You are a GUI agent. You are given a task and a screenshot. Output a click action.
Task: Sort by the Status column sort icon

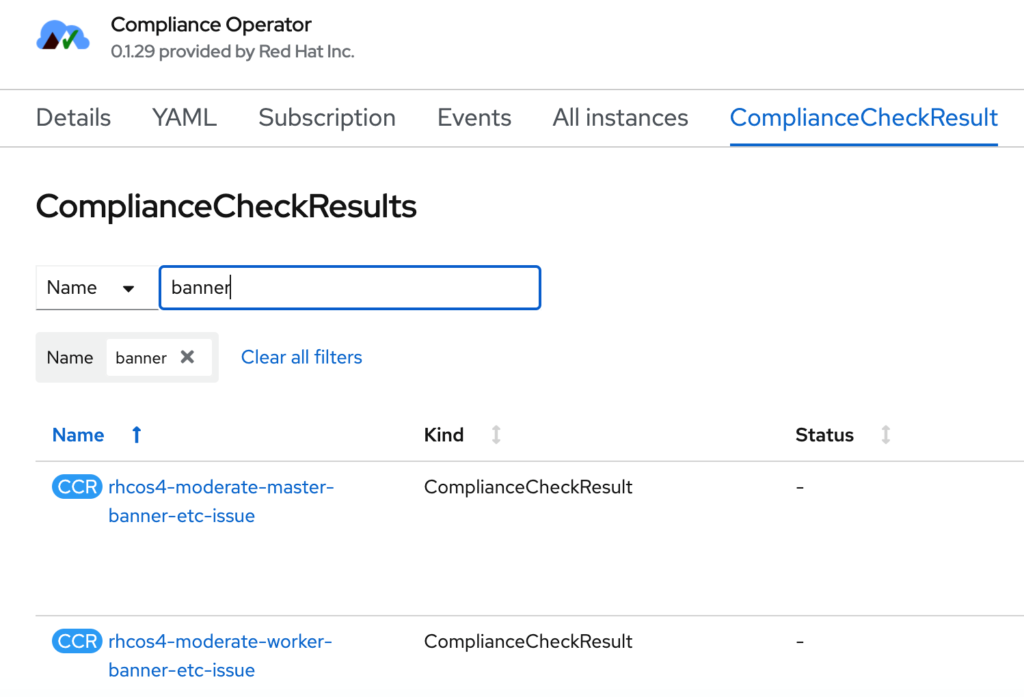click(x=885, y=435)
